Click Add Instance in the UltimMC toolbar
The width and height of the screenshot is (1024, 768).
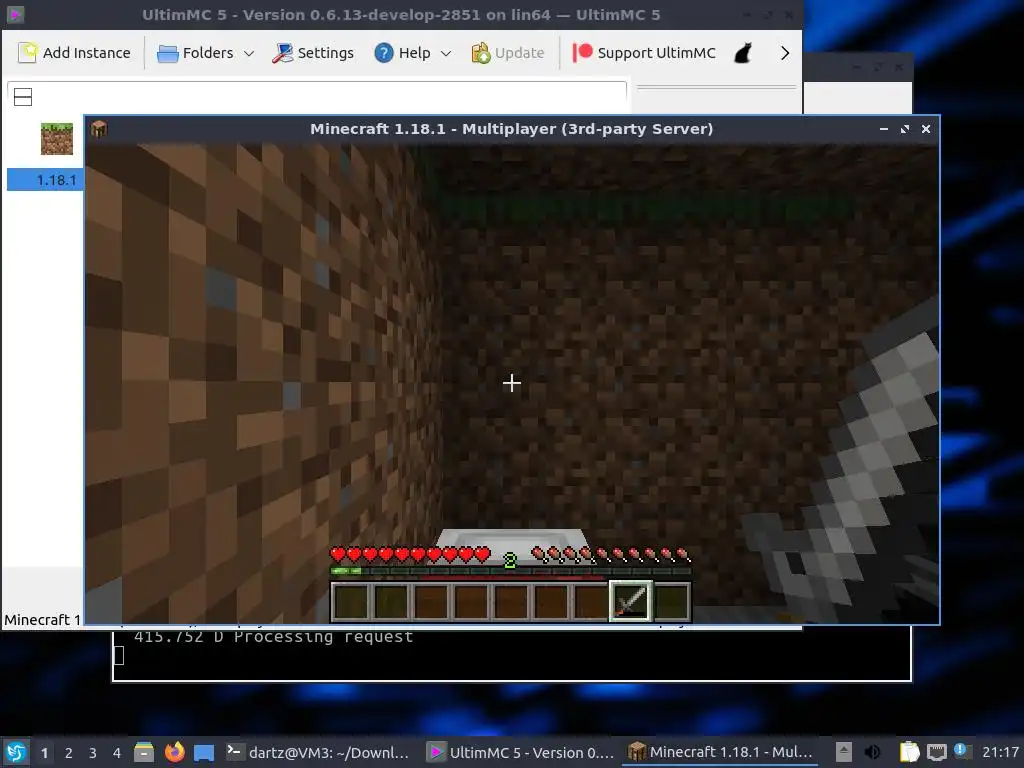point(74,53)
